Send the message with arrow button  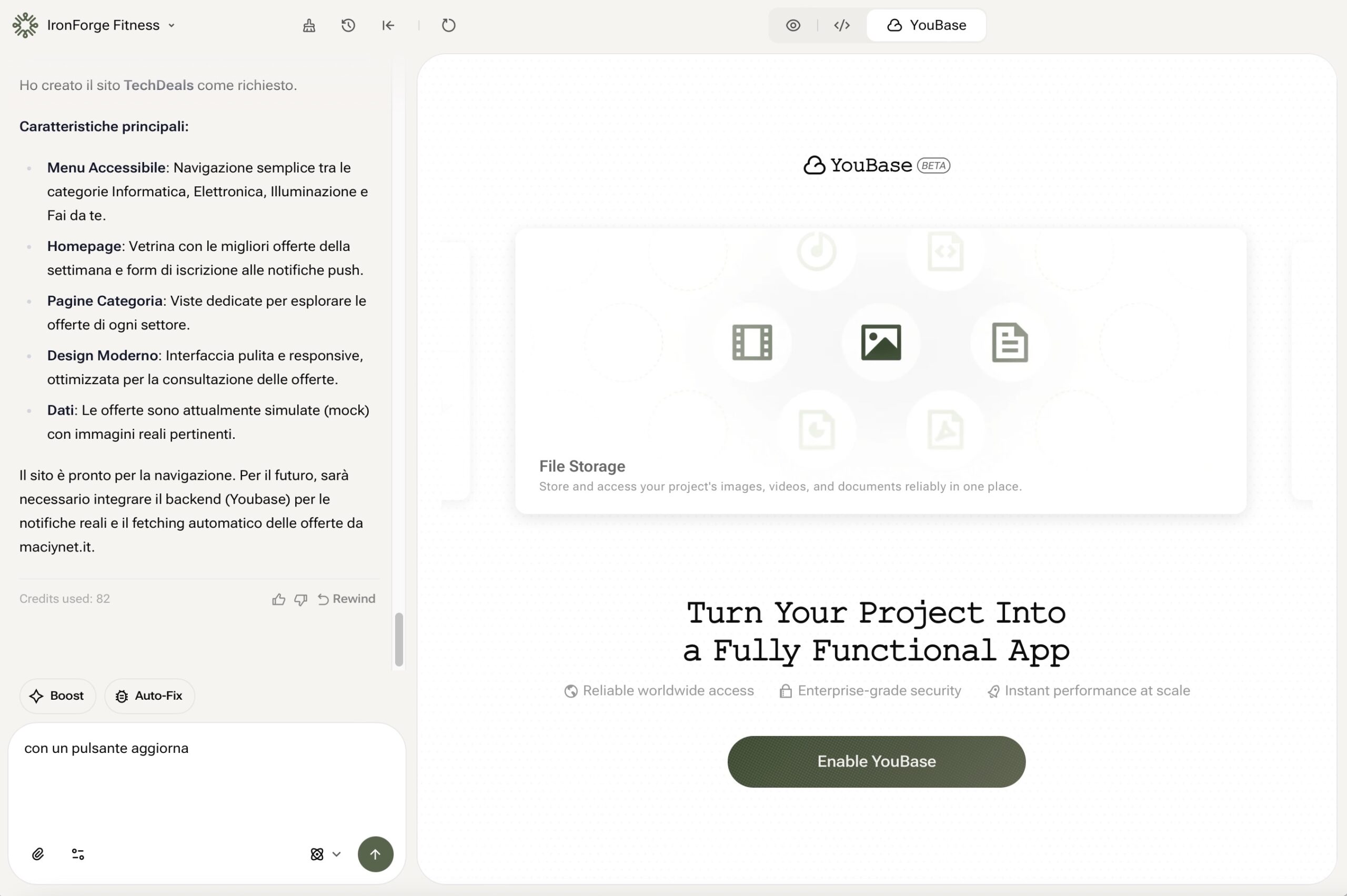[375, 854]
